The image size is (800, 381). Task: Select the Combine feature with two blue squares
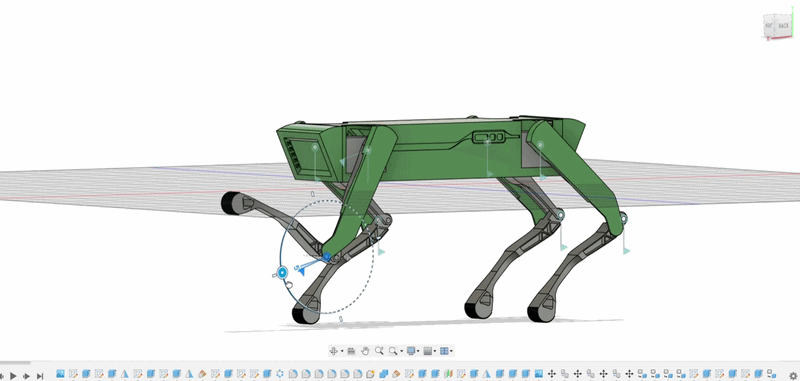[x=384, y=374]
